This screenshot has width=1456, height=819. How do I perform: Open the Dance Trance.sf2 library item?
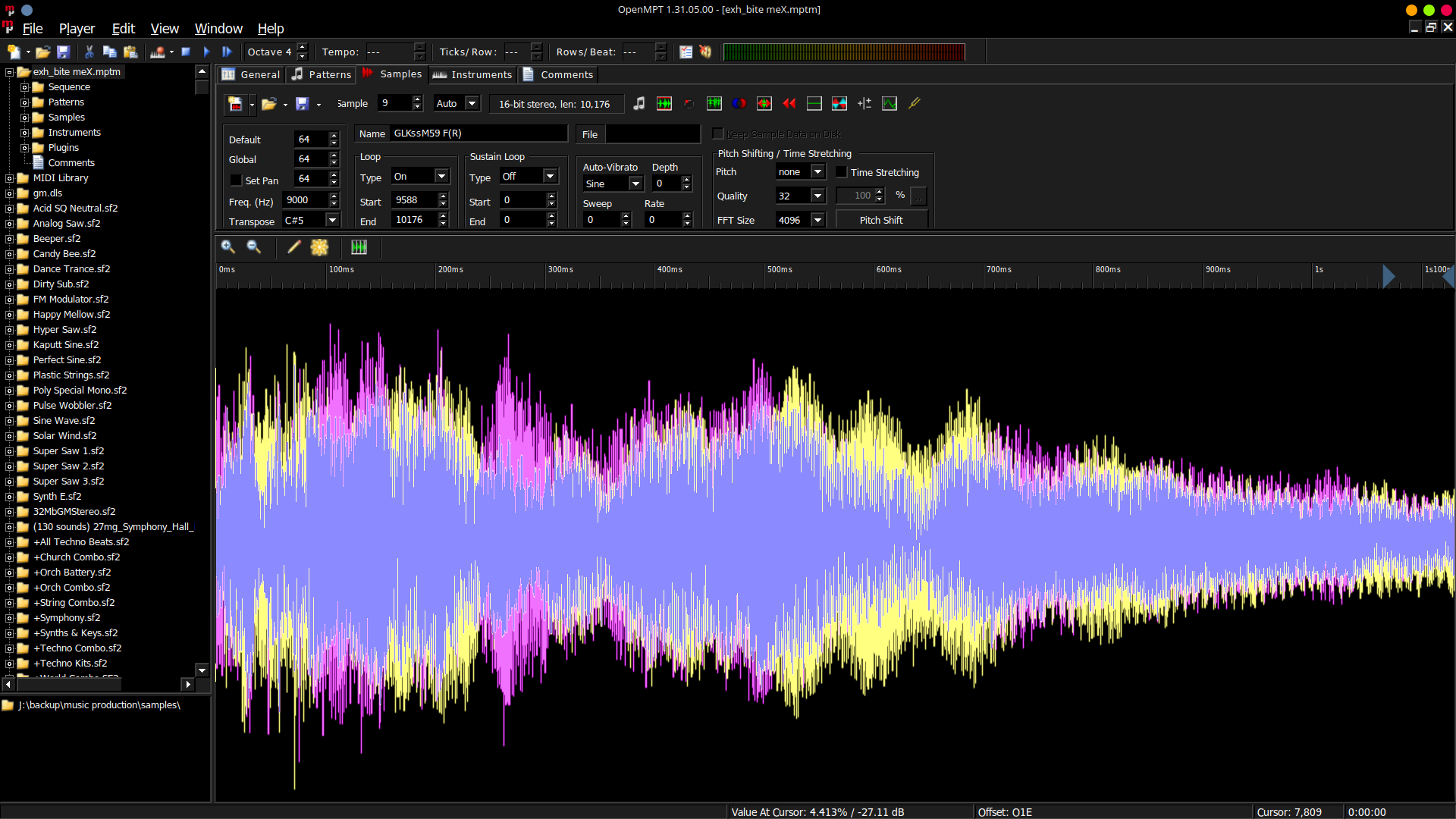[71, 268]
